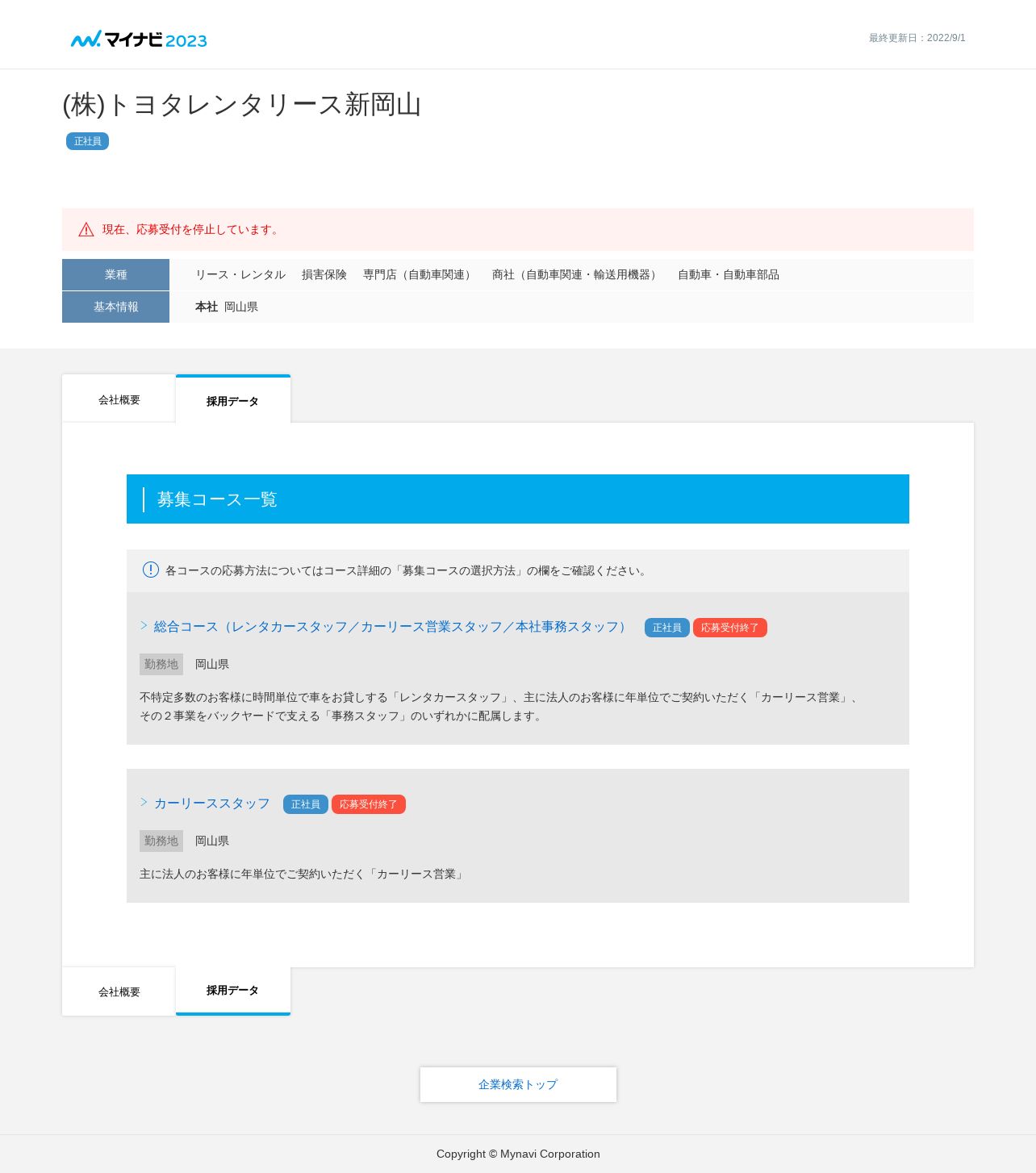Click the 損害保険 industry text
1036x1173 pixels.
pos(324,275)
